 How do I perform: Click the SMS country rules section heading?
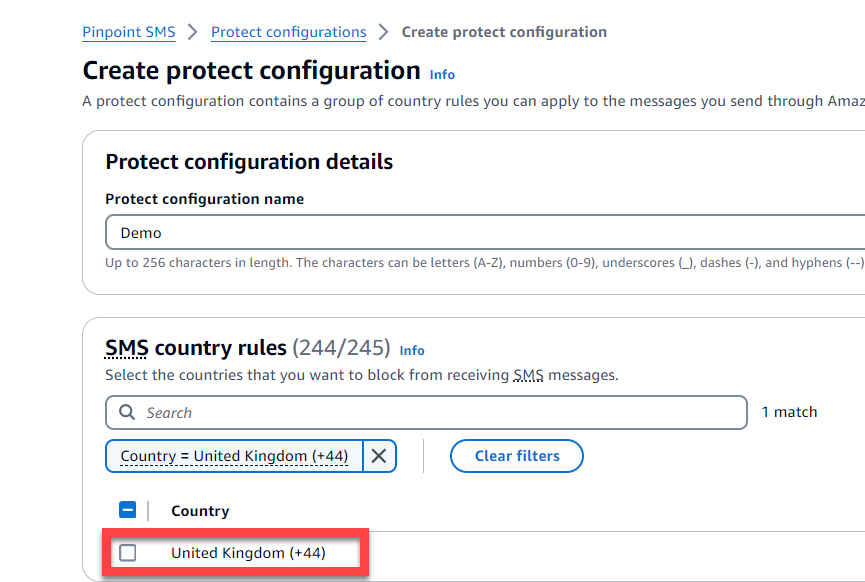click(x=222, y=347)
